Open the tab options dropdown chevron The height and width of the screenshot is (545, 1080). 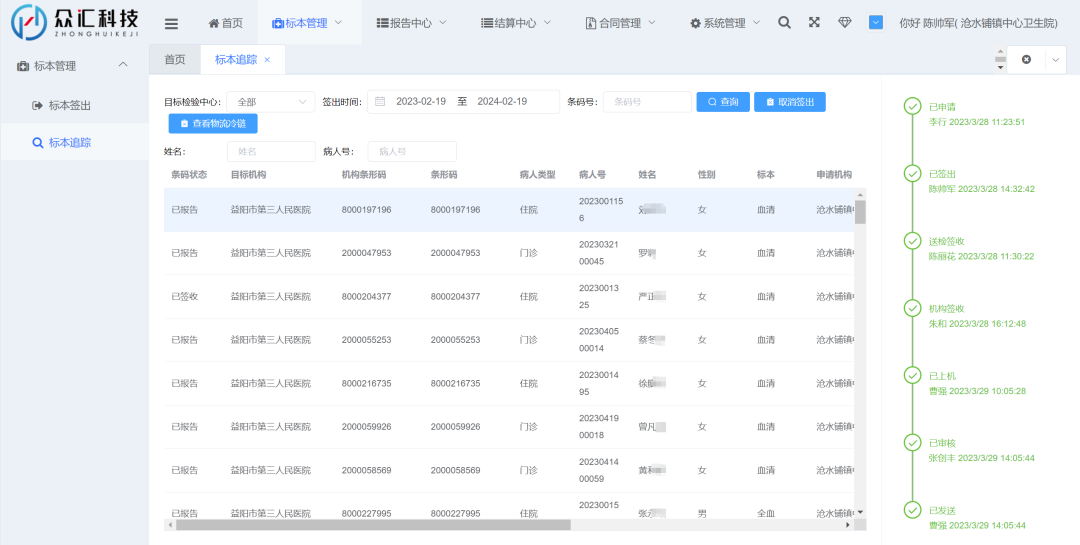1056,60
